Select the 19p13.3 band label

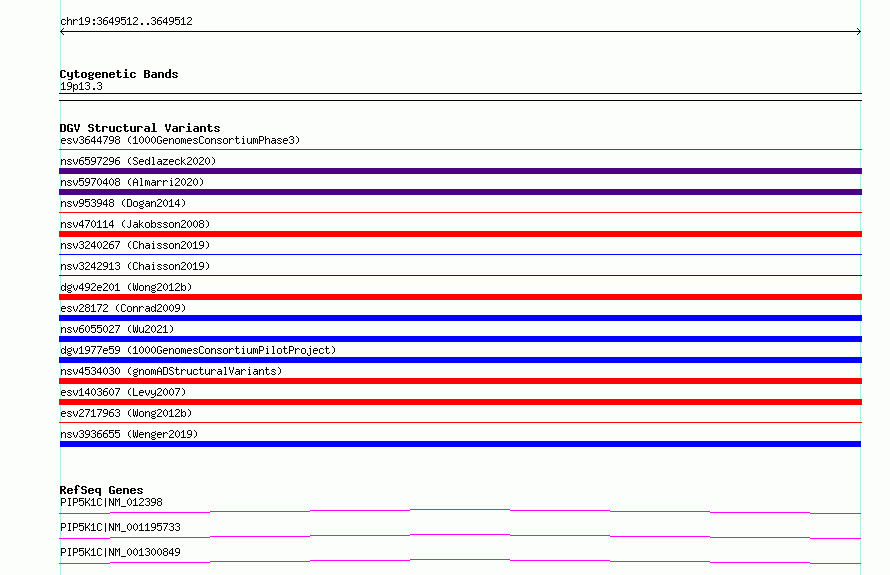point(81,86)
